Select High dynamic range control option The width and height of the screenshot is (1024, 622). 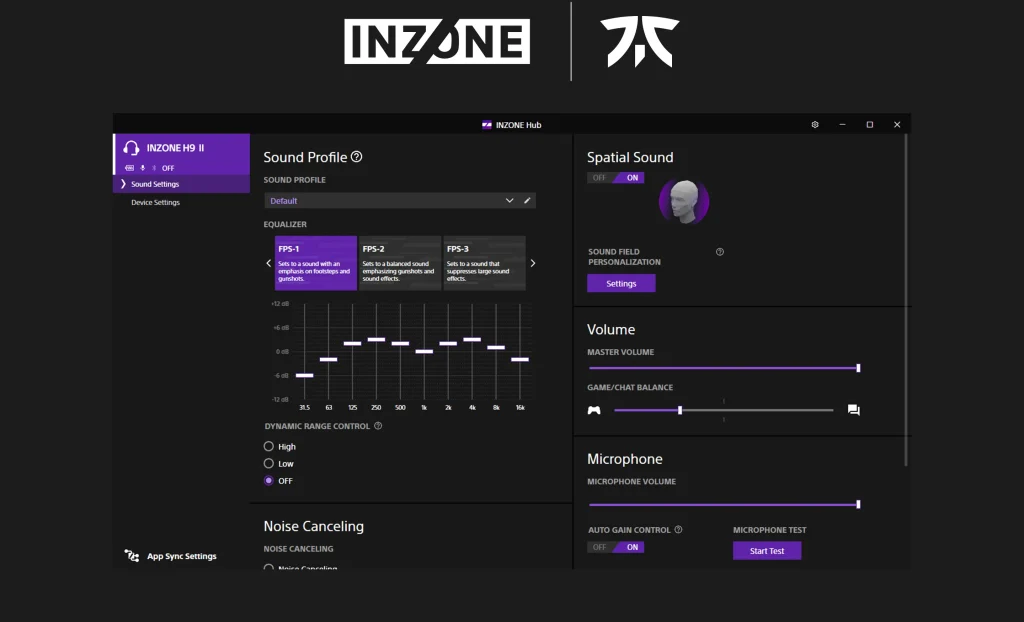[268, 447]
